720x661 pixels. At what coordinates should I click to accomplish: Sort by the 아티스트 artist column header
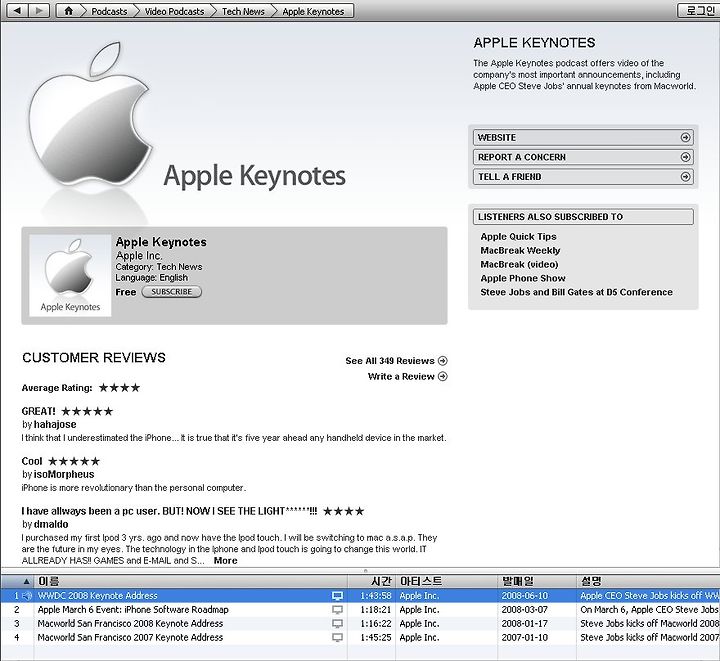(x=446, y=582)
